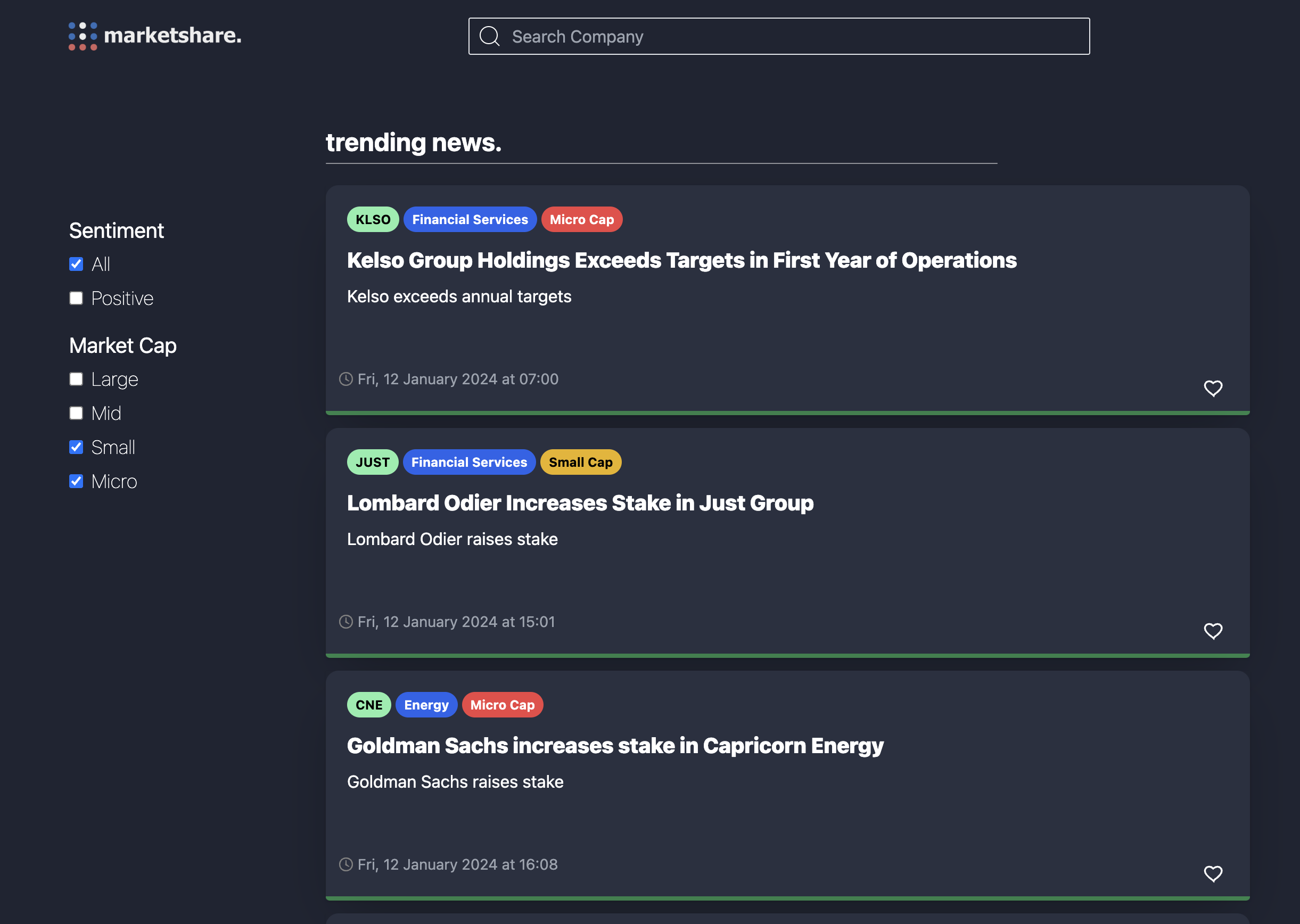Like the Lombard Odier Just Group story
The image size is (1300, 924).
[x=1213, y=631]
